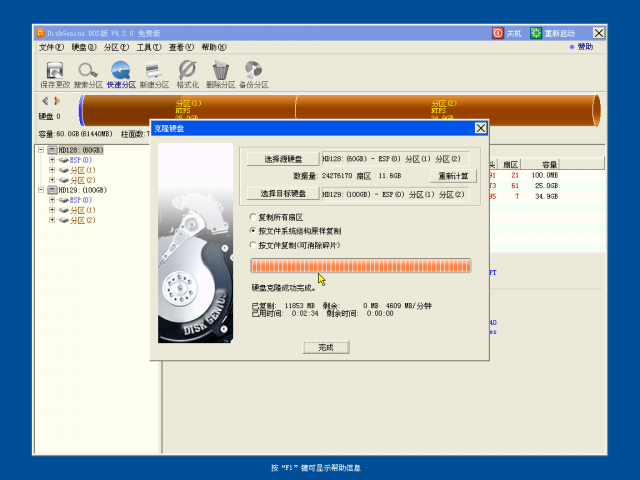
Task: Select 分区(2) label under HD129
Action: click(82, 220)
